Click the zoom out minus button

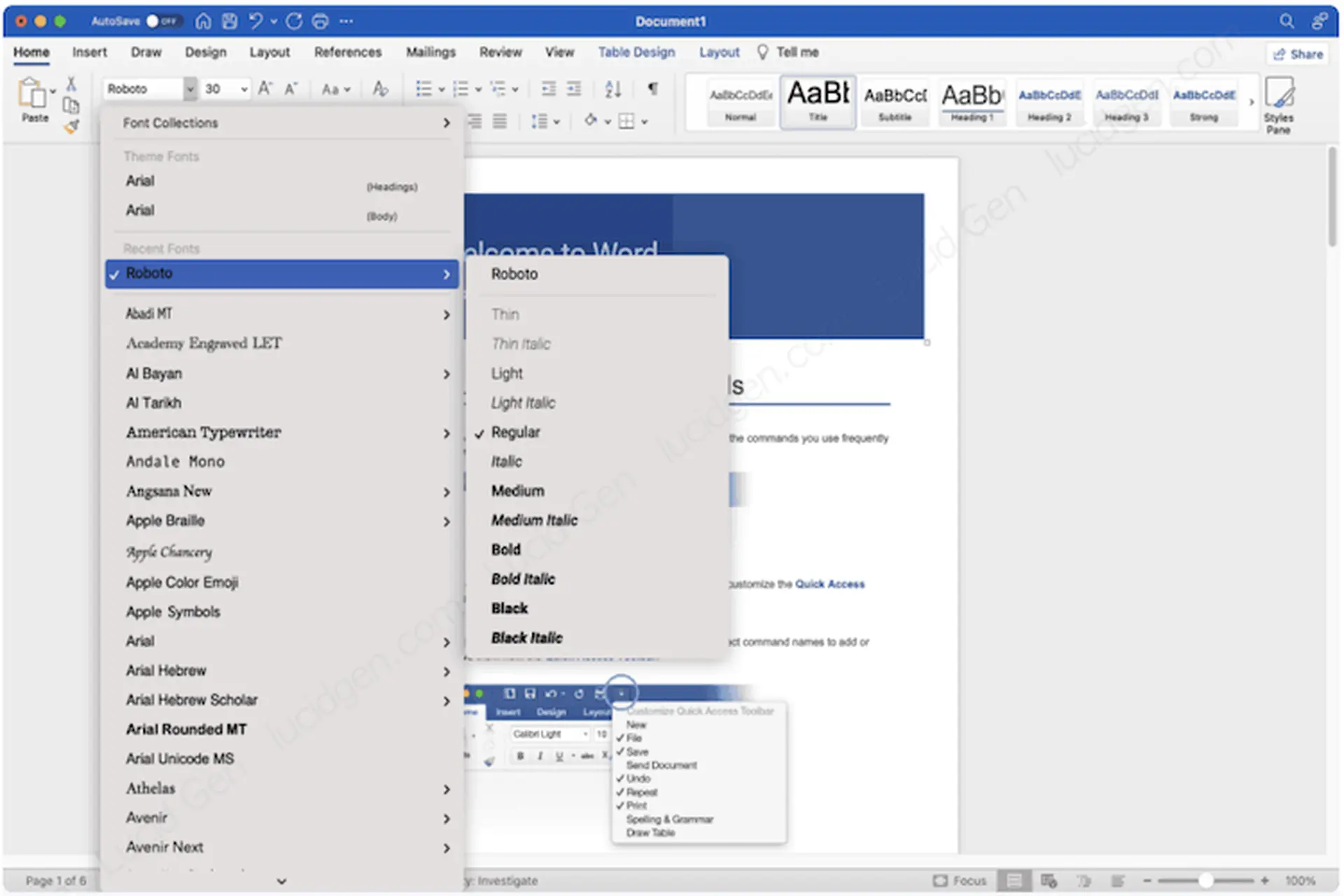[1147, 881]
